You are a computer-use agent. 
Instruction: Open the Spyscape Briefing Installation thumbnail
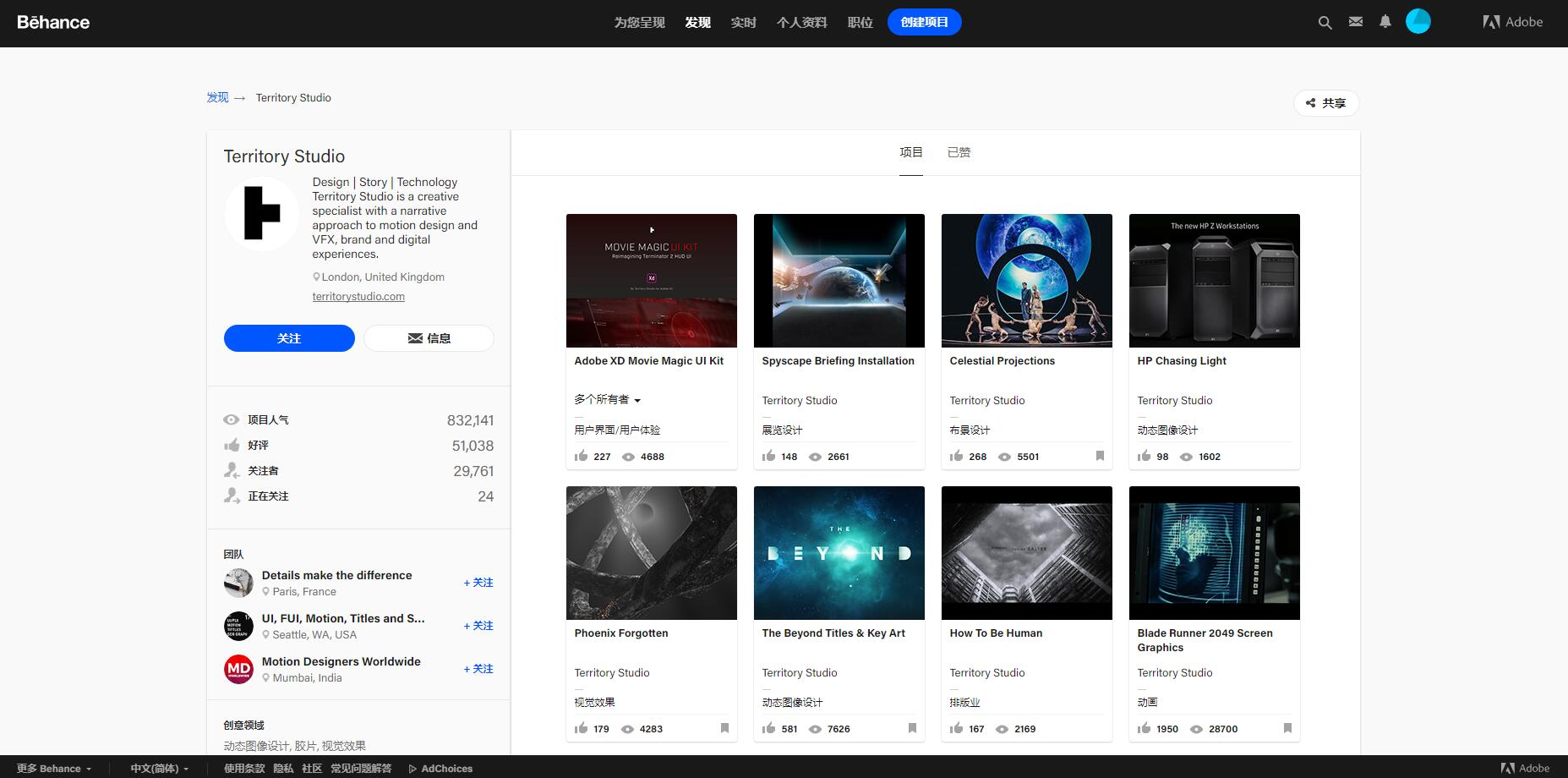839,281
